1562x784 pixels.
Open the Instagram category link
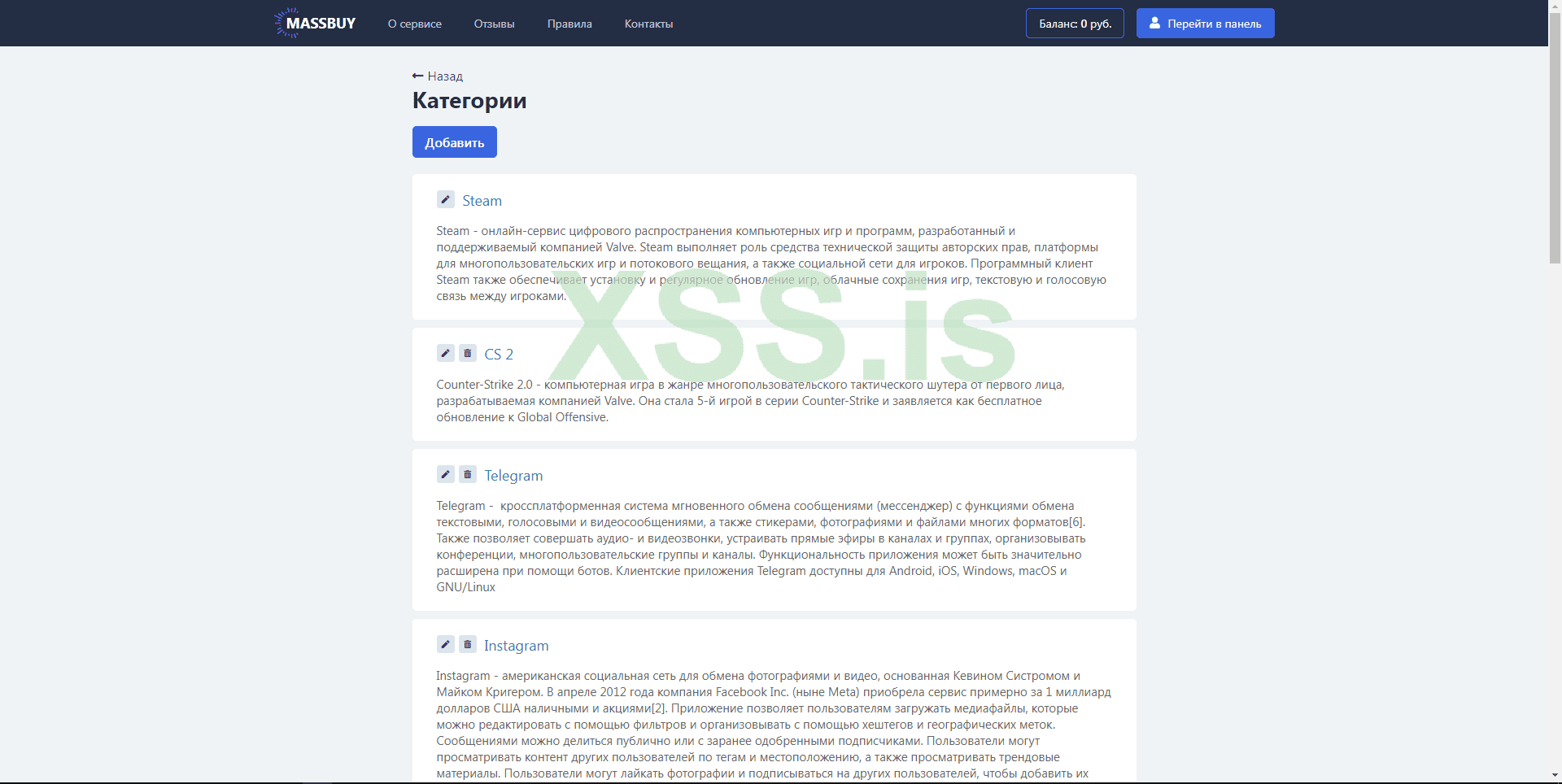coord(517,646)
